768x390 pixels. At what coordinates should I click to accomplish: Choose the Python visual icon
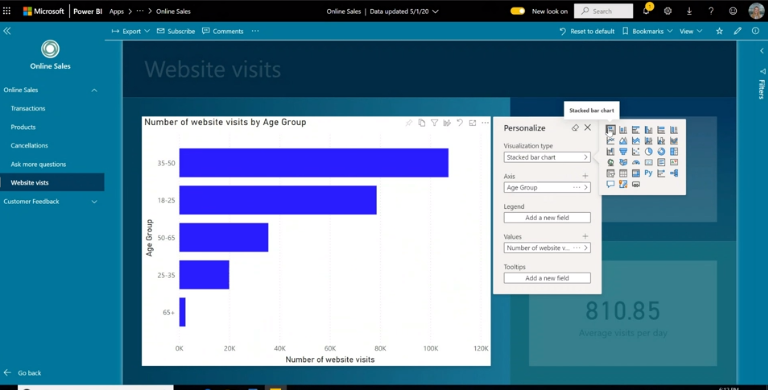(648, 173)
